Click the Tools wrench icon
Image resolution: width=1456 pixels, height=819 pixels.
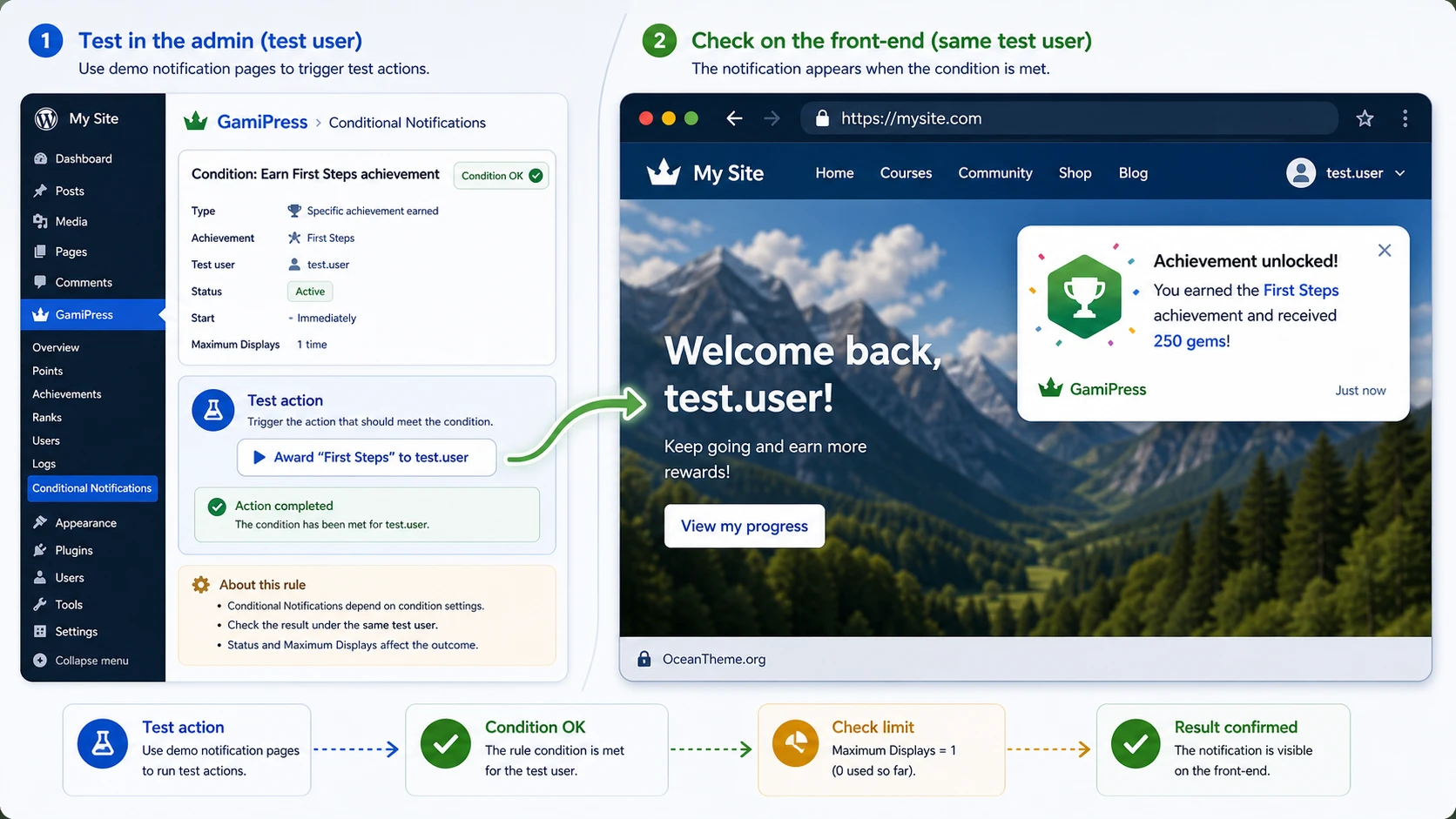40,604
